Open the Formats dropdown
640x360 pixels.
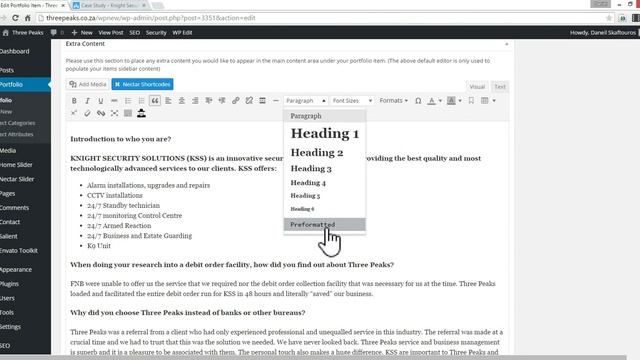[393, 101]
